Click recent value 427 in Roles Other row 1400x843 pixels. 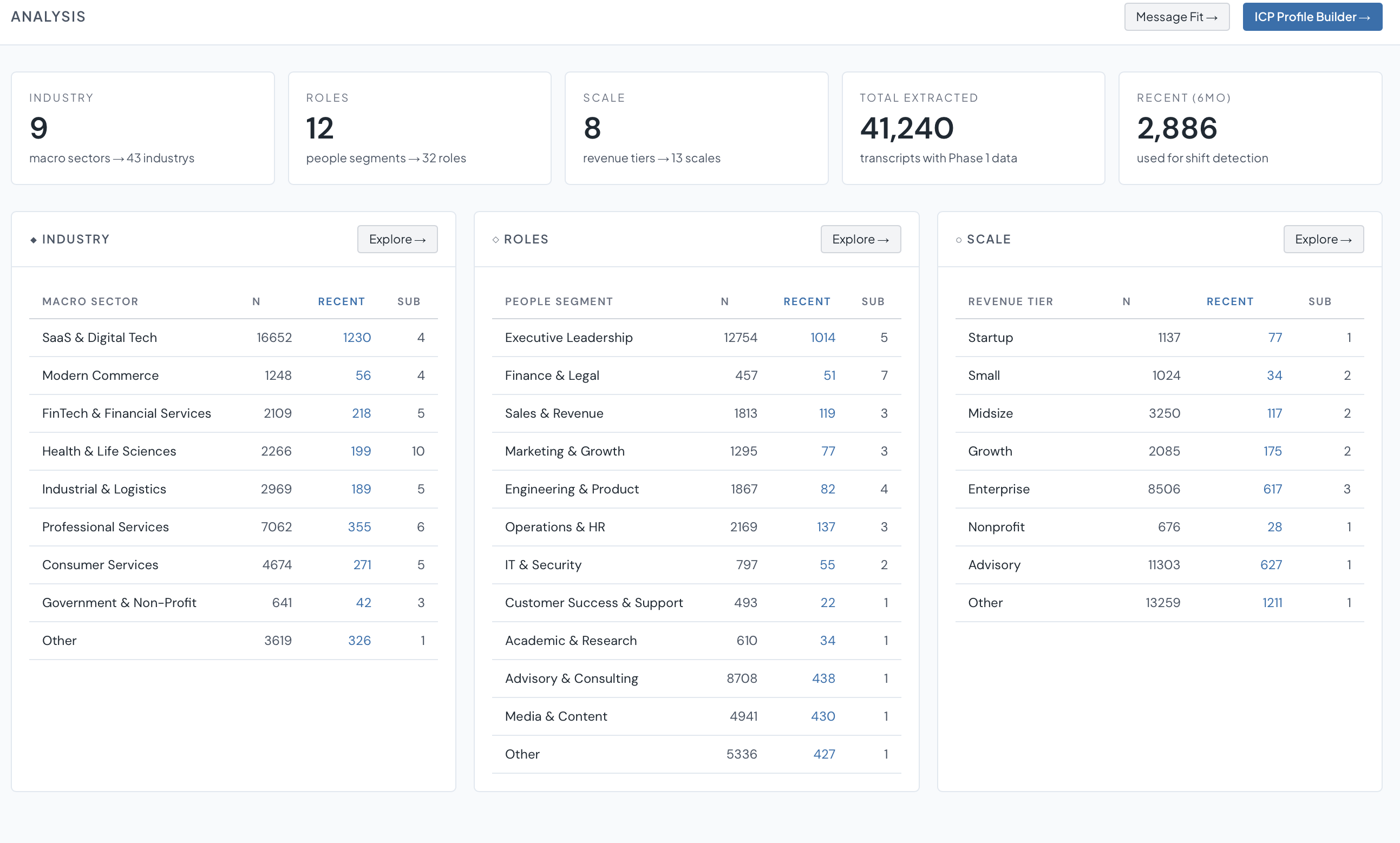coord(824,754)
